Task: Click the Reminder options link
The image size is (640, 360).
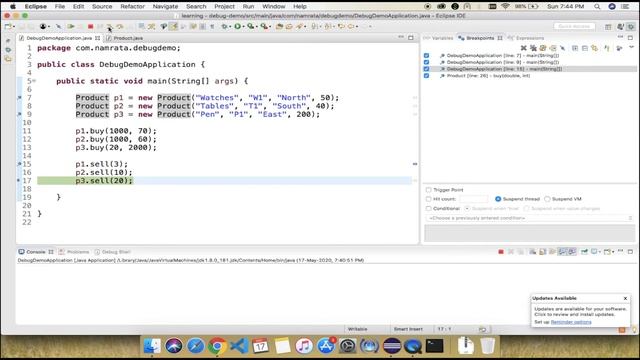Action: (x=571, y=322)
